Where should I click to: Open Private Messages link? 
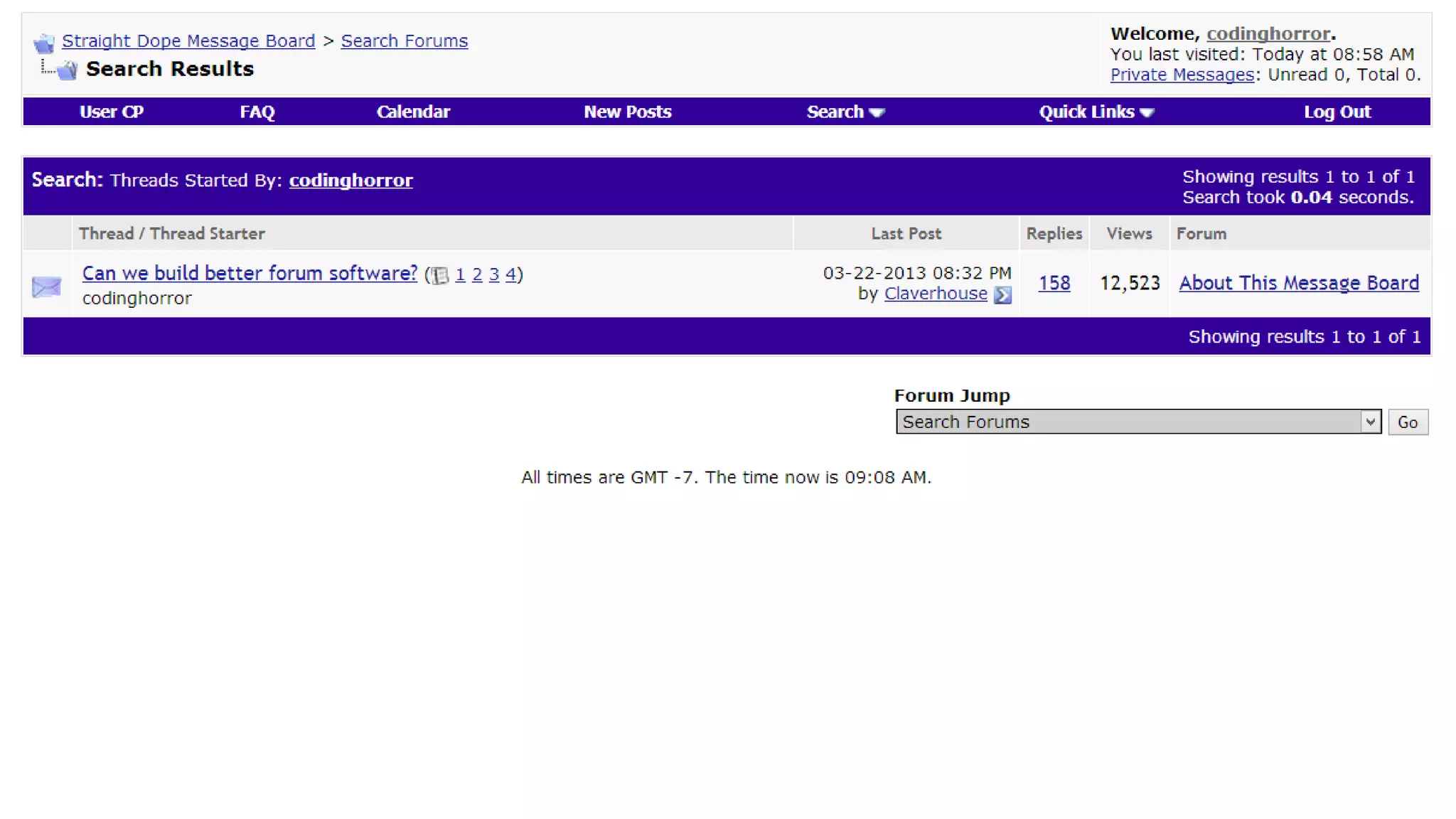point(1182,75)
